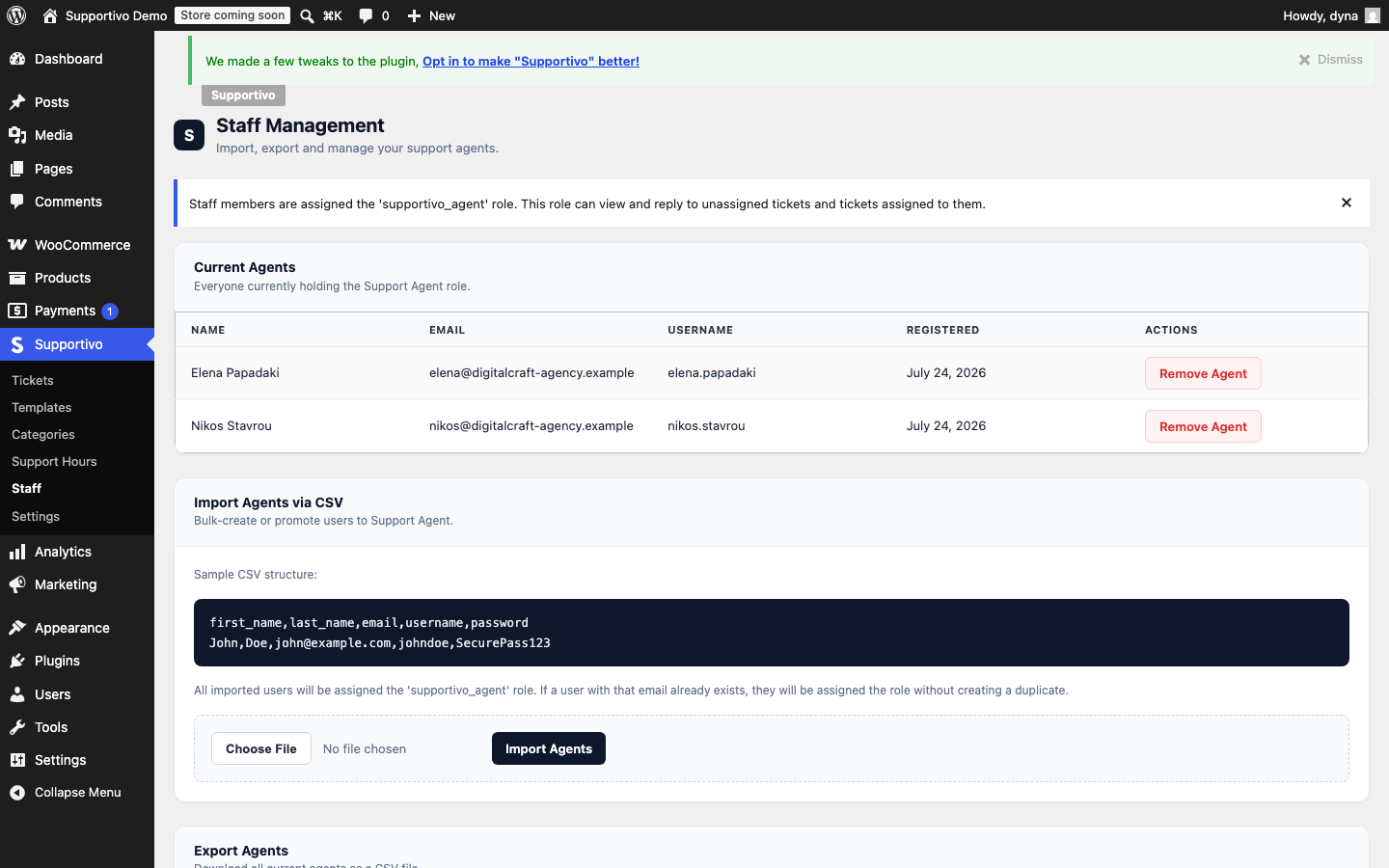1389x868 pixels.
Task: Click the Import Agents button
Action: [x=549, y=748]
